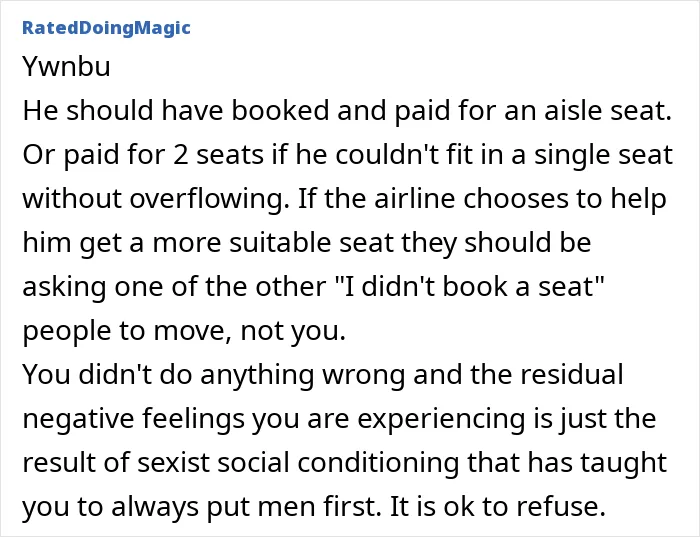Image resolution: width=700 pixels, height=537 pixels.
Task: Click the sentence start You didn't do anything wrong
Action: click(x=213, y=375)
